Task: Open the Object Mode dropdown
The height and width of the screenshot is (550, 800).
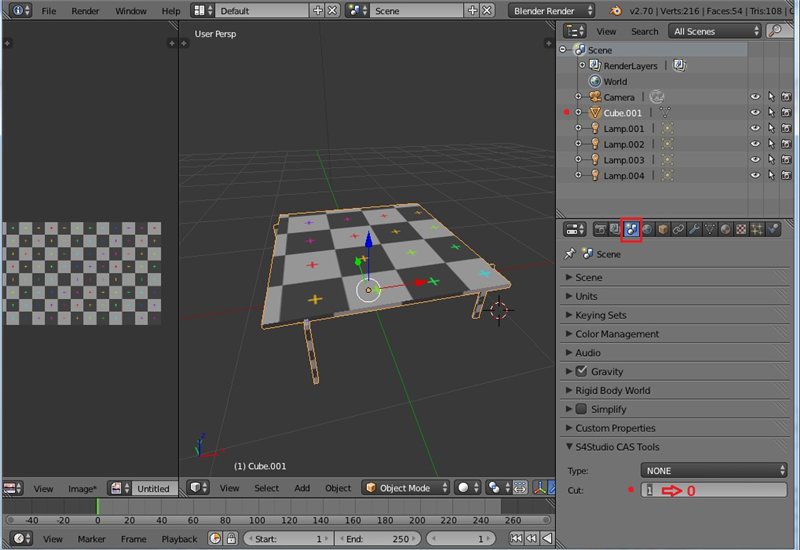Action: click(x=405, y=488)
